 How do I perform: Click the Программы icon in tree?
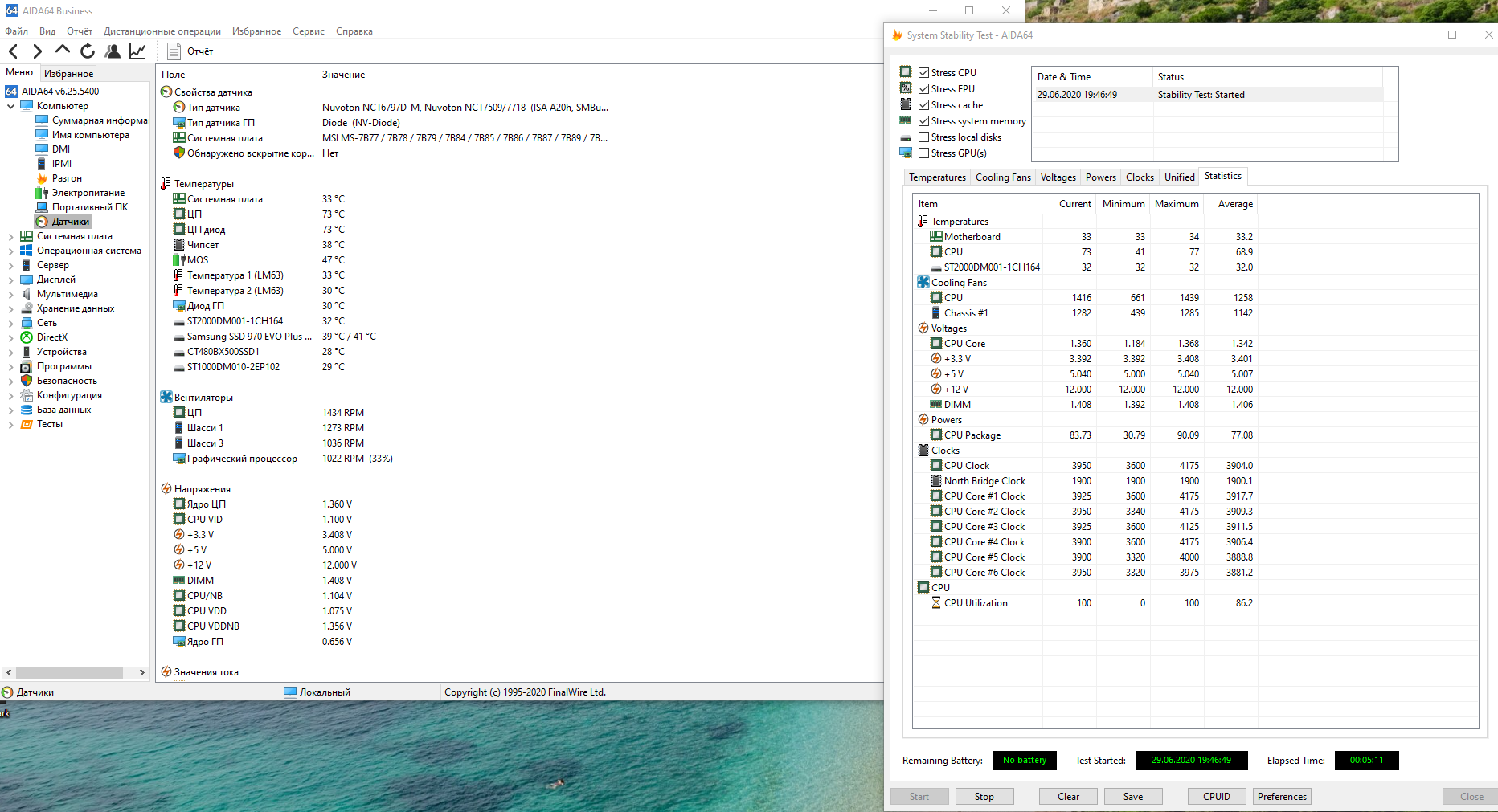[x=27, y=366]
